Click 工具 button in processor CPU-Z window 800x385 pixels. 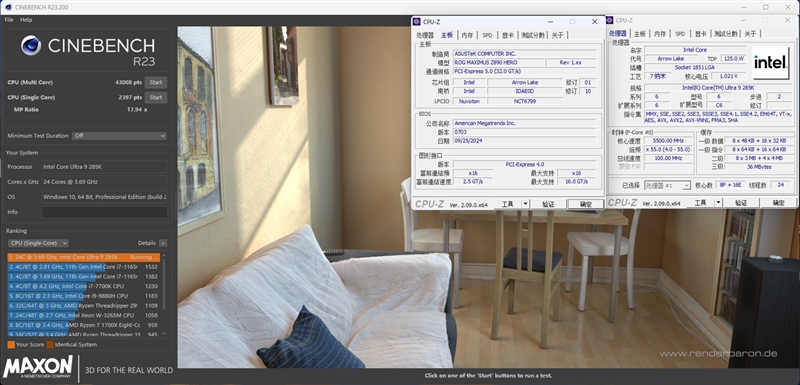[701, 202]
